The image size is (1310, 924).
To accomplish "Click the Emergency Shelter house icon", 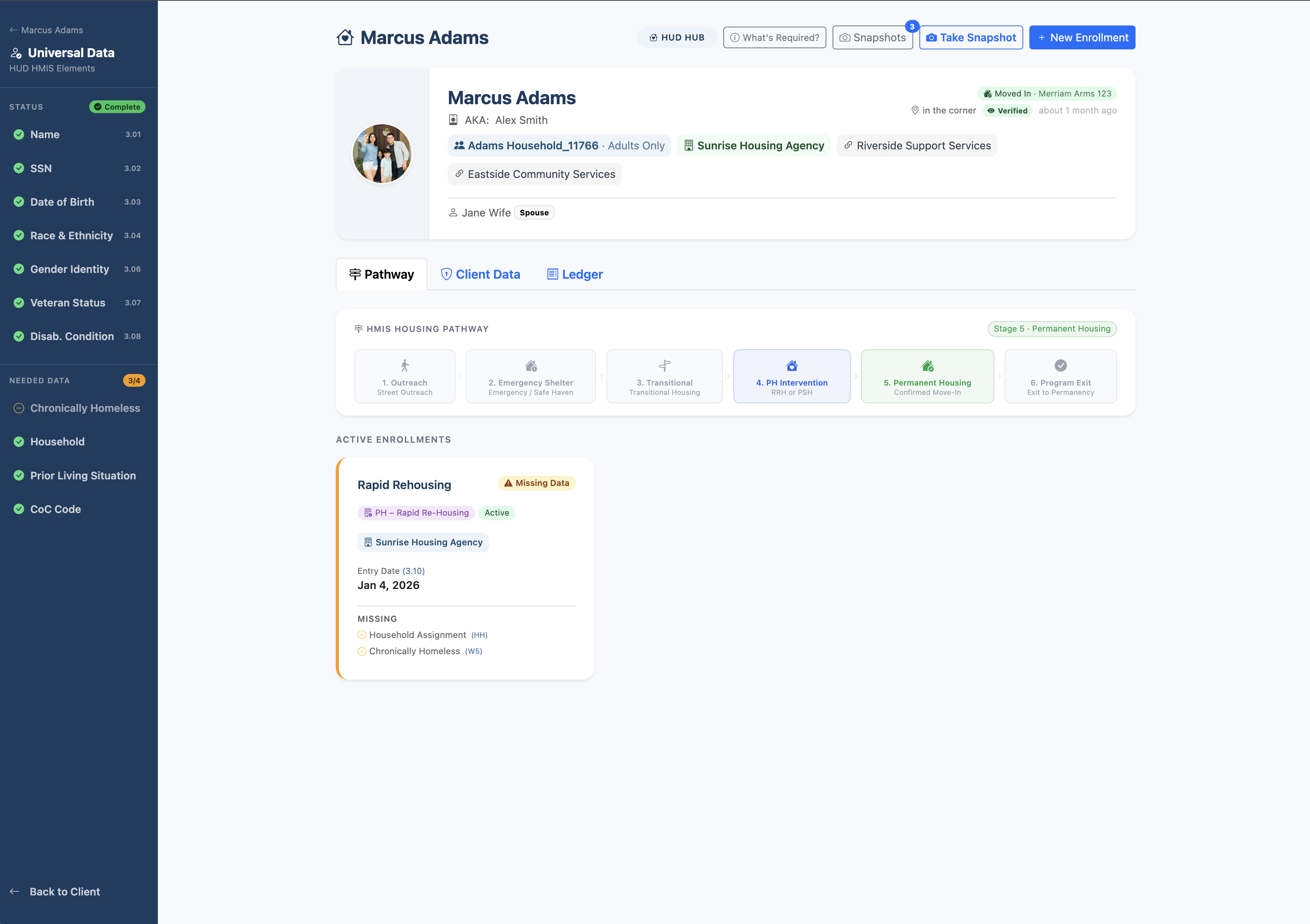I will click(x=531, y=366).
